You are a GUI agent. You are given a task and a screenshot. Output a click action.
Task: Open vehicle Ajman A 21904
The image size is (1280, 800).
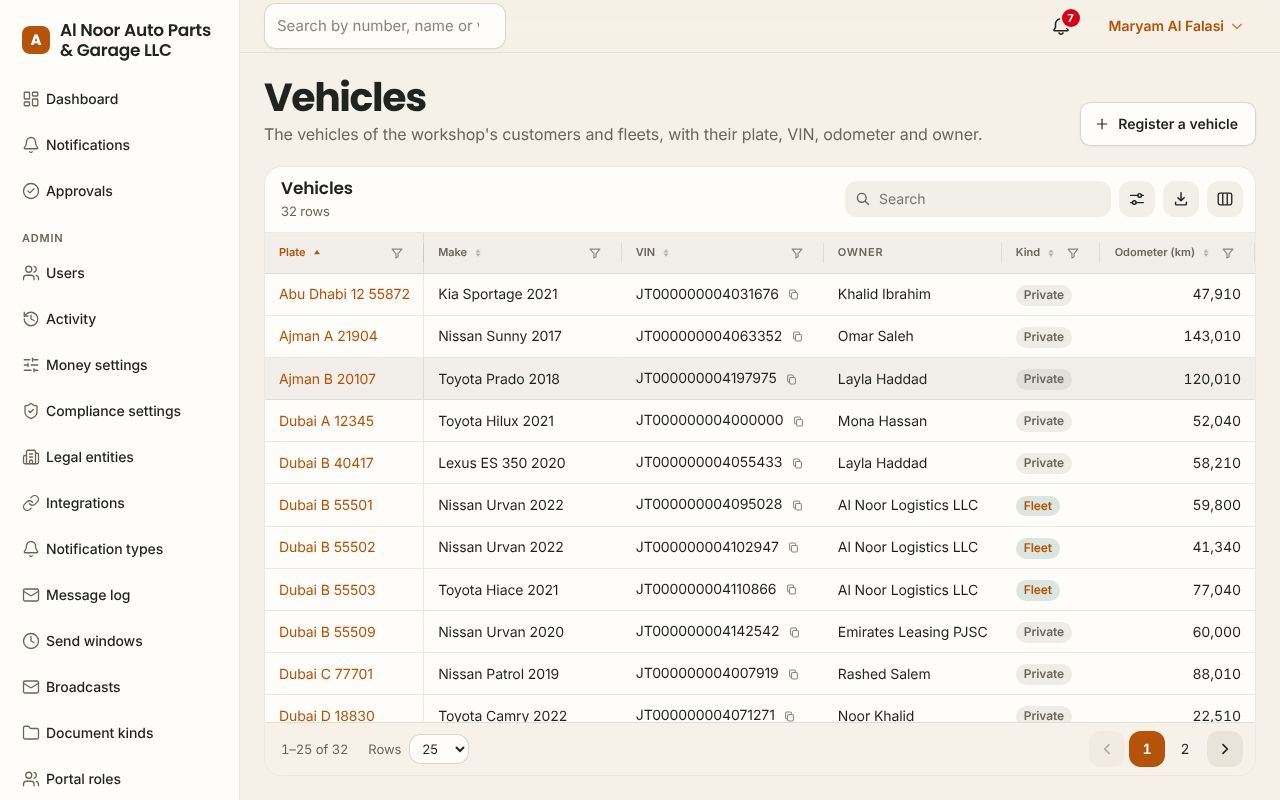coord(328,336)
